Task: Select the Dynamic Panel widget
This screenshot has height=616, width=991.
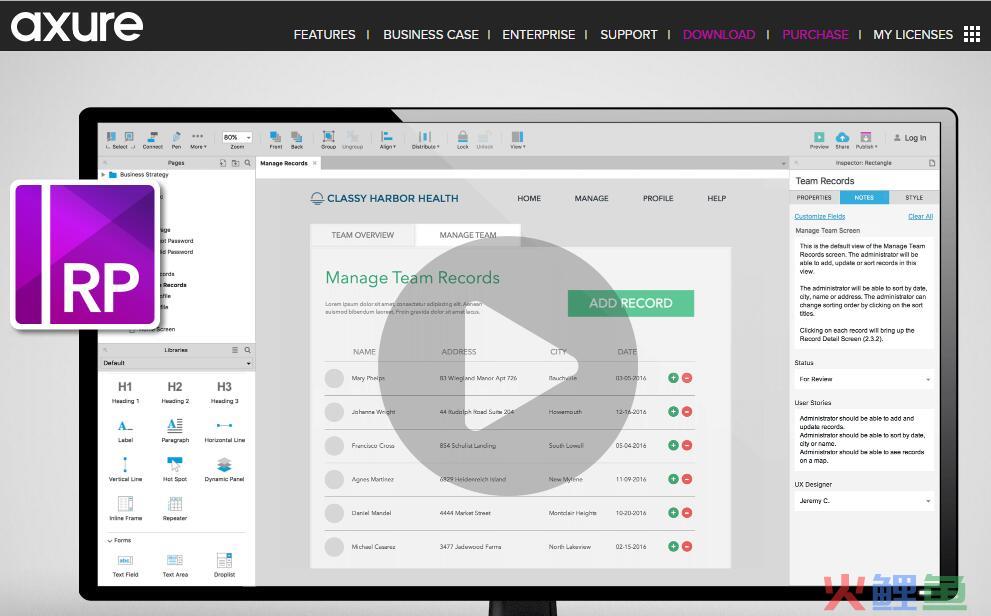Action: point(224,469)
